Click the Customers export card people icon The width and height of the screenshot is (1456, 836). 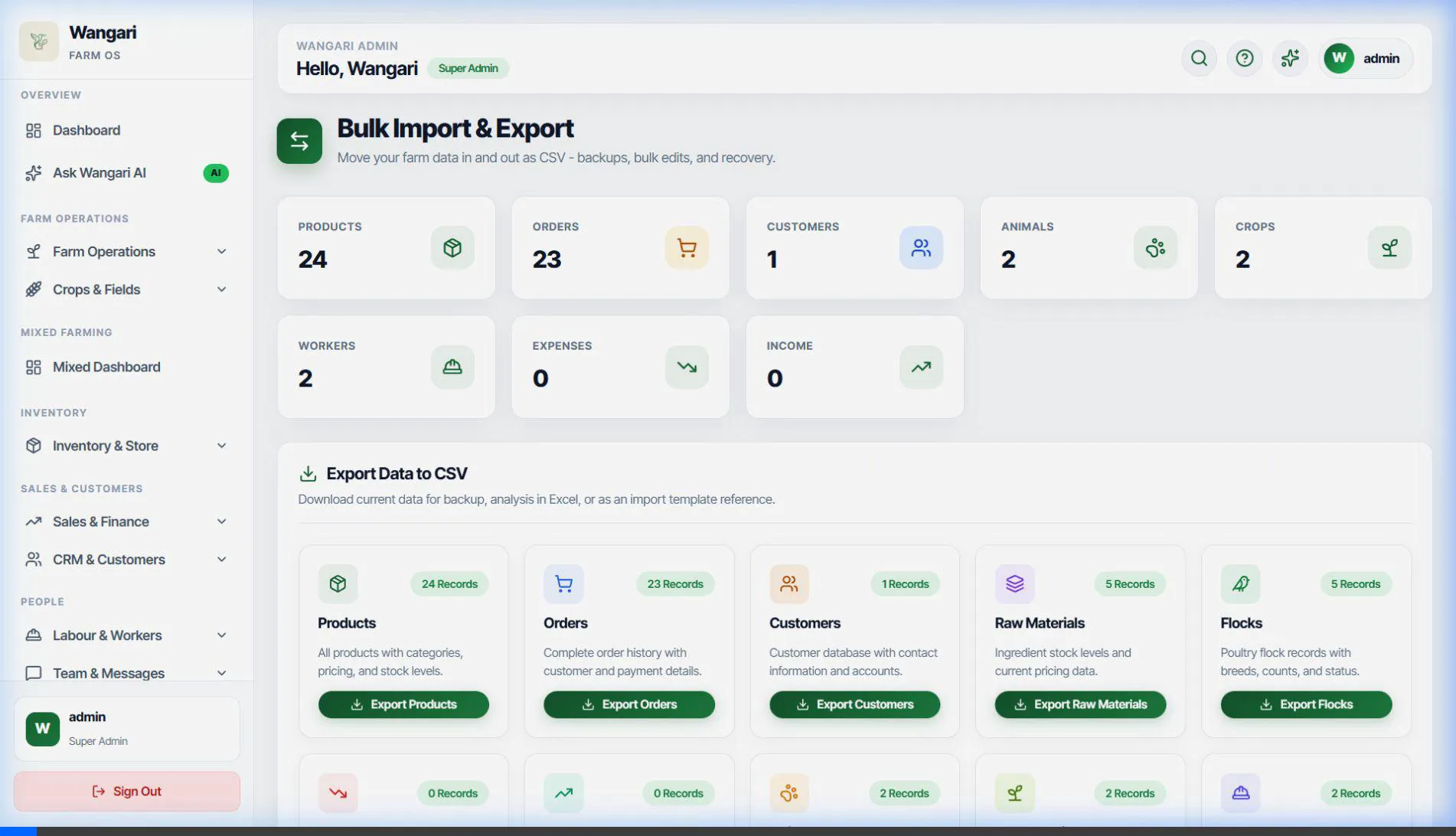[x=789, y=584]
